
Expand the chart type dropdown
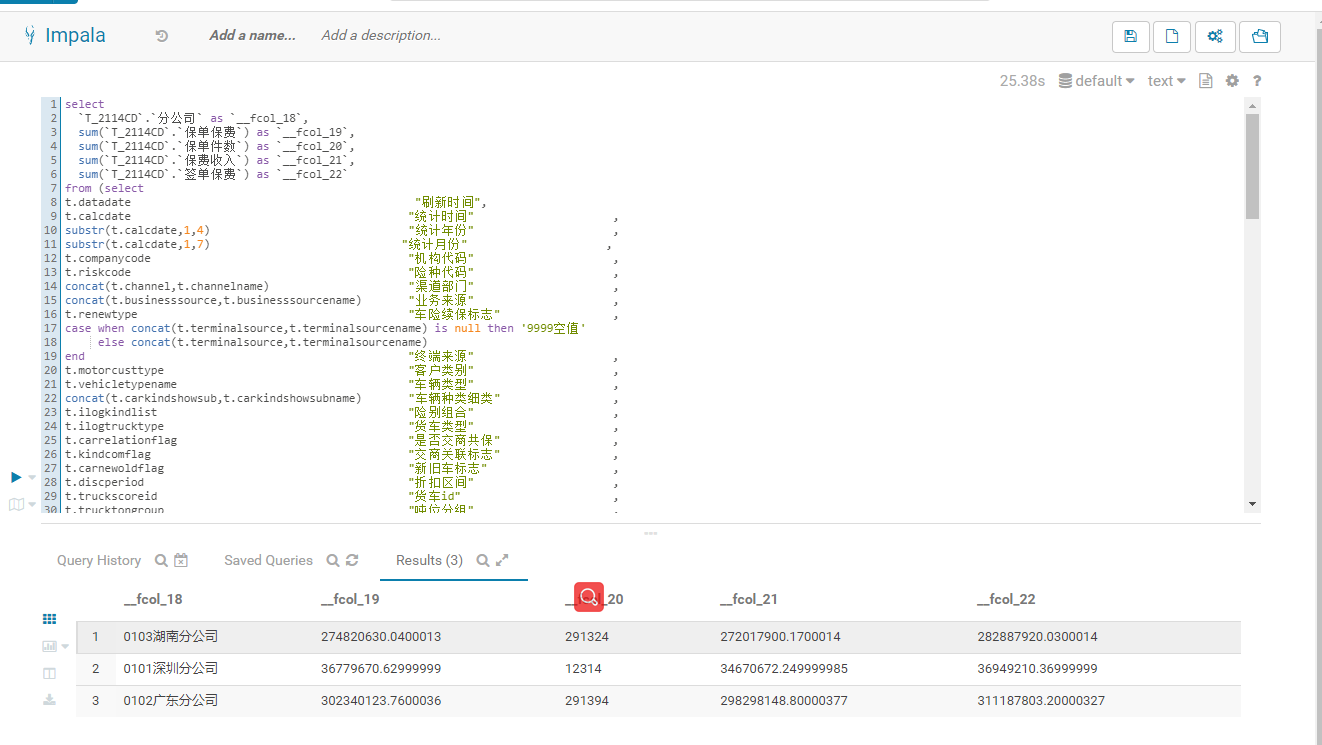[66, 646]
